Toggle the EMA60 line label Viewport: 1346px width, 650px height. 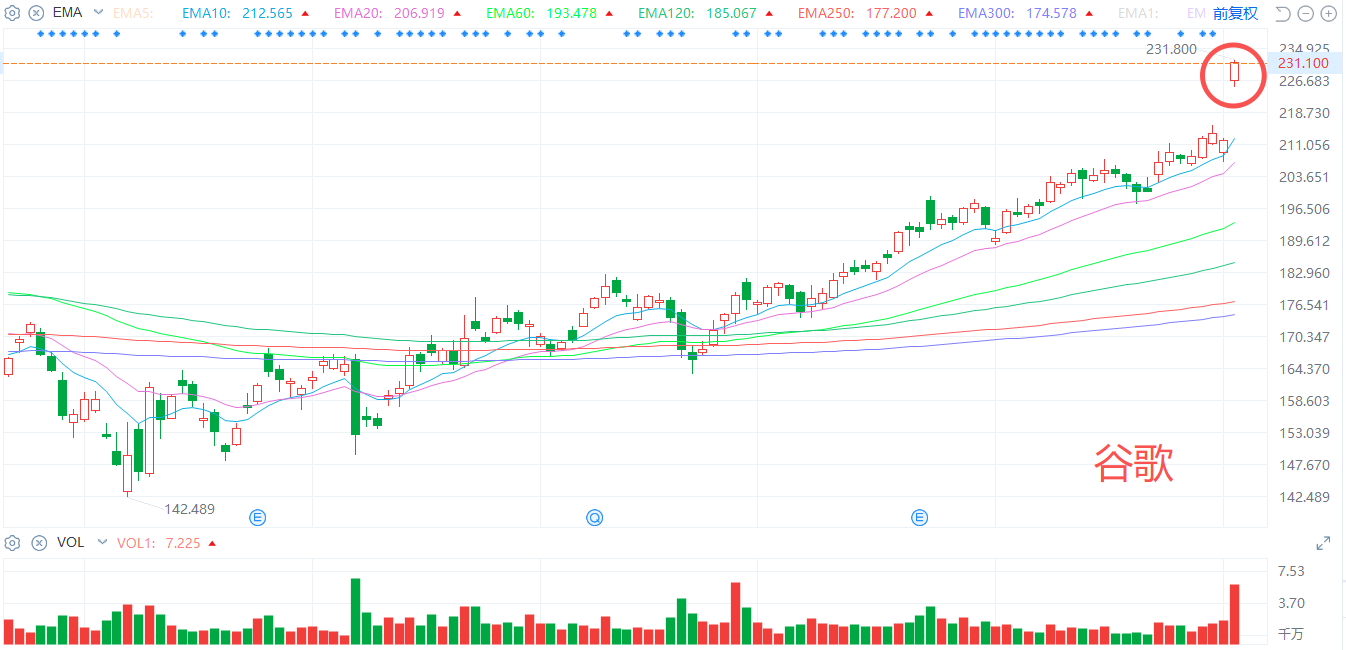509,13
